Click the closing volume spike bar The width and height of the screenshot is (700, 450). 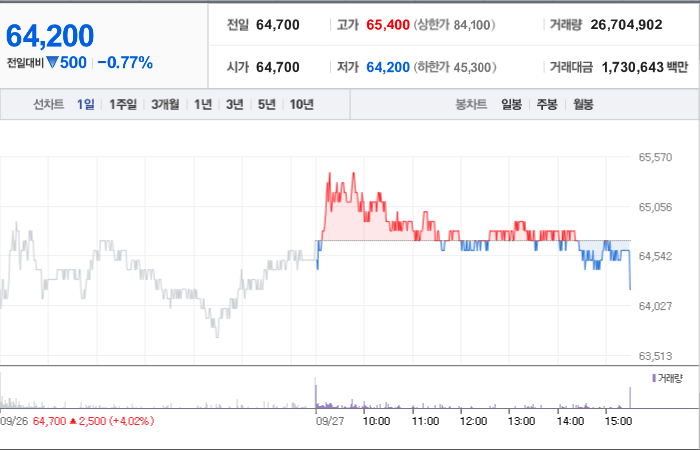pos(630,397)
